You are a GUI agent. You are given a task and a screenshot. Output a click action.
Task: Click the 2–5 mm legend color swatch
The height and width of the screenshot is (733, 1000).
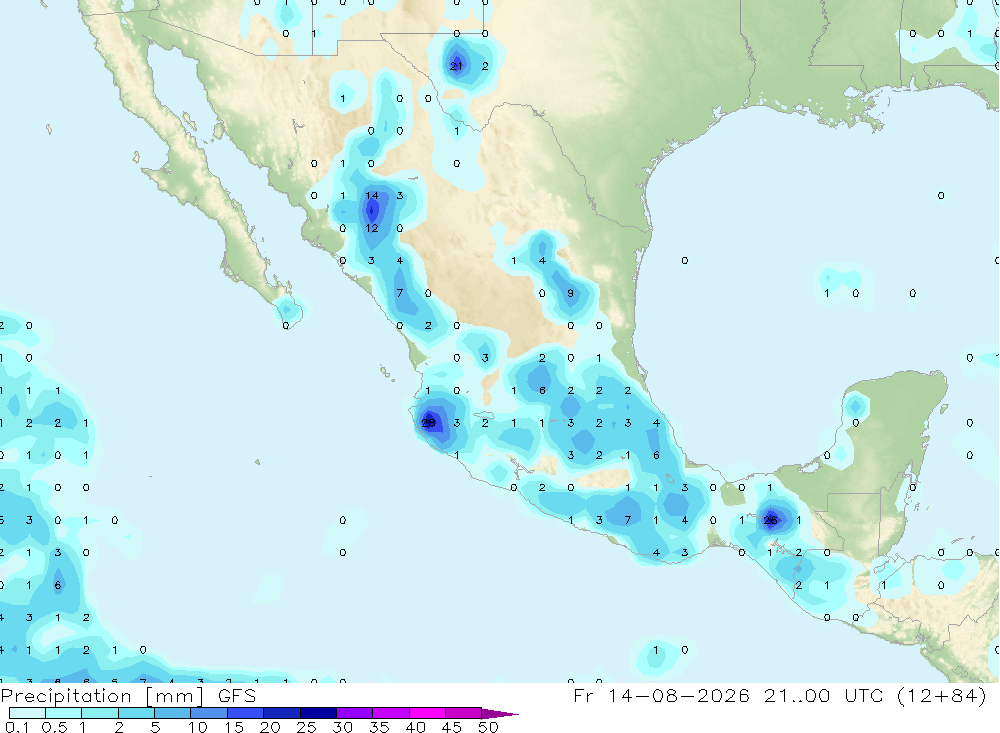point(136,713)
